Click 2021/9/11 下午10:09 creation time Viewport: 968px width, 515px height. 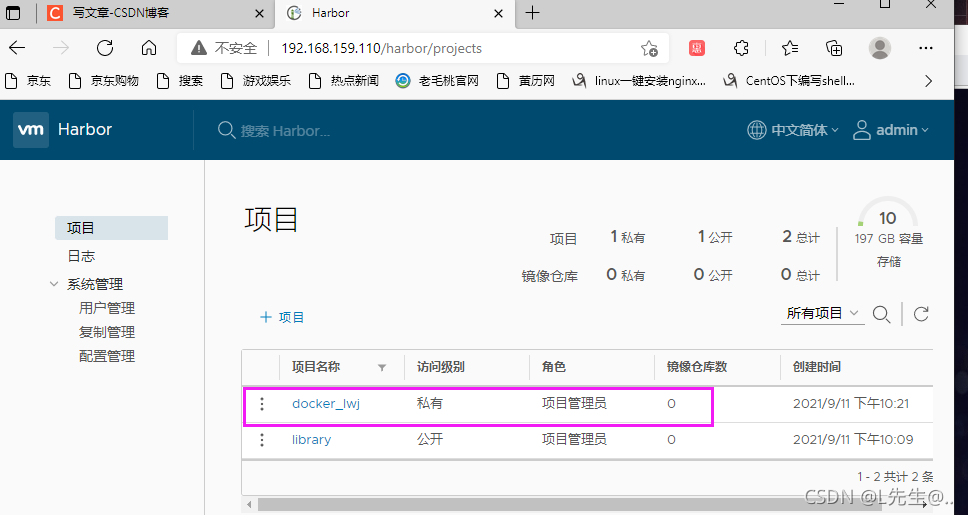pos(853,440)
